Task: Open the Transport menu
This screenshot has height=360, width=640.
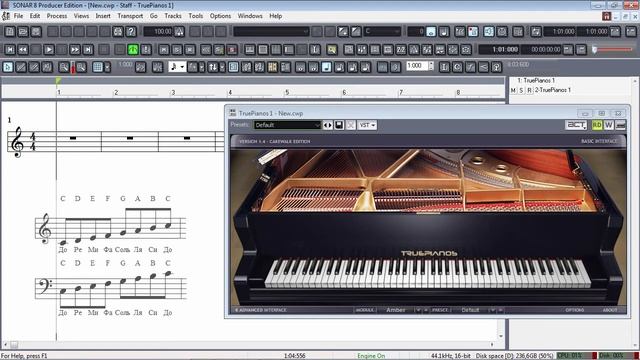Action: tap(130, 16)
